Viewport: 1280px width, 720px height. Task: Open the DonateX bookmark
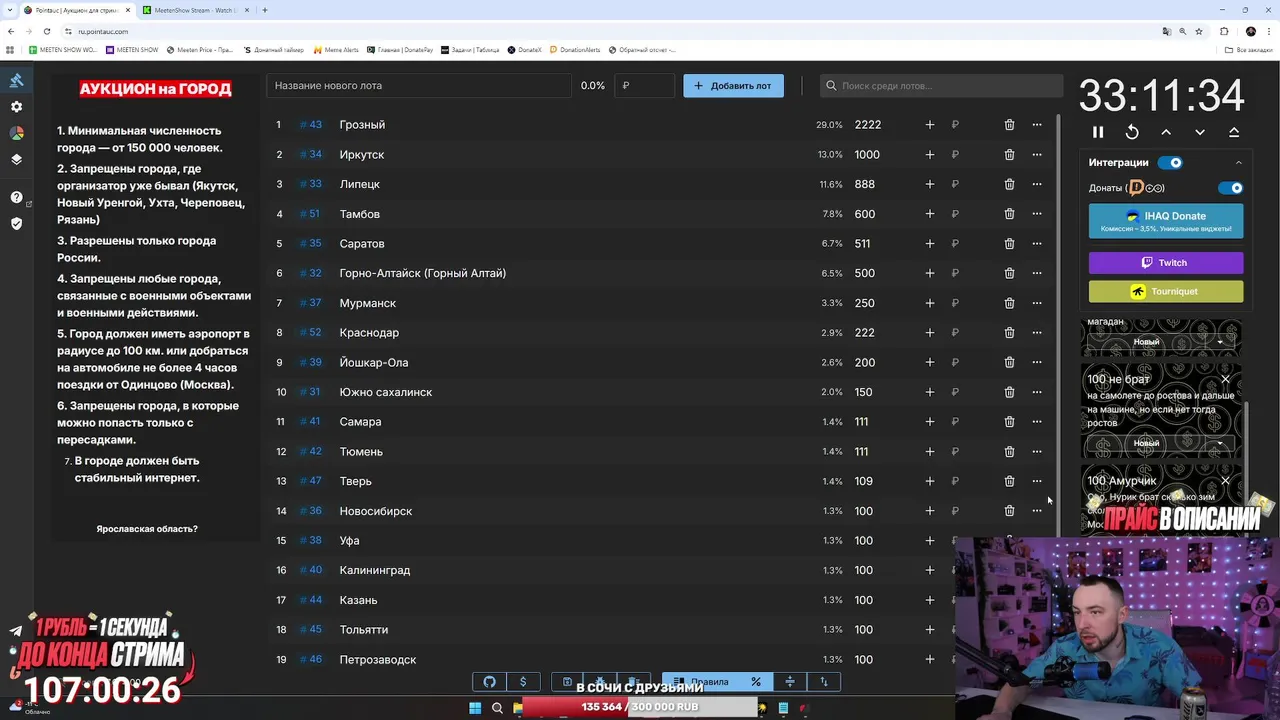524,49
